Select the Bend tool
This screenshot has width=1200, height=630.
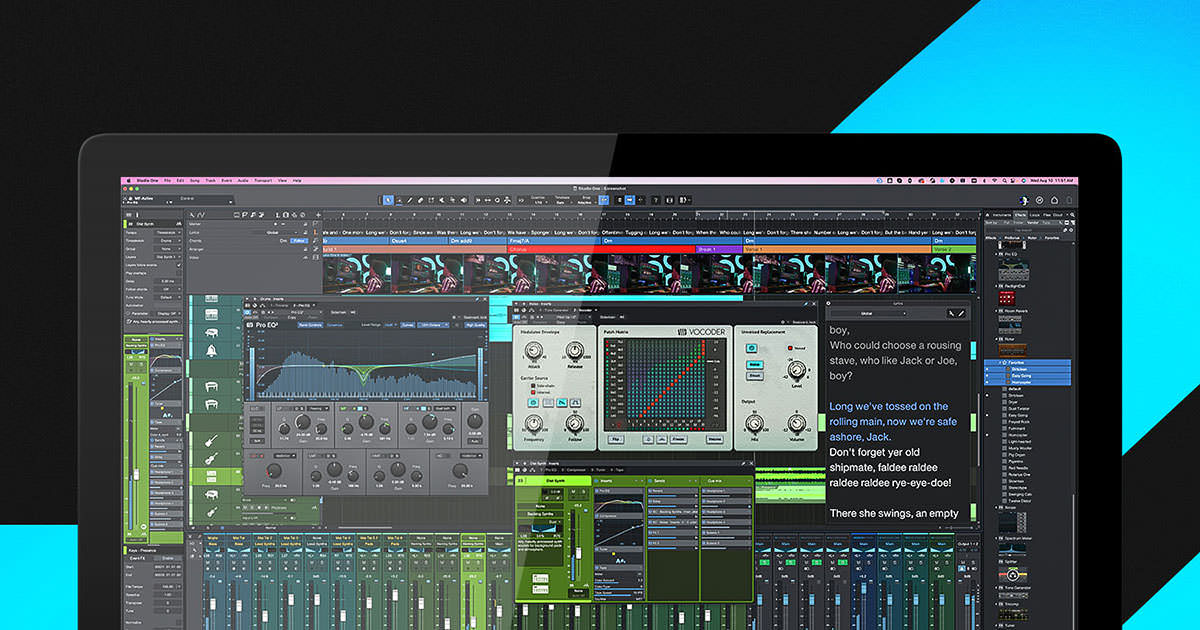click(x=455, y=200)
